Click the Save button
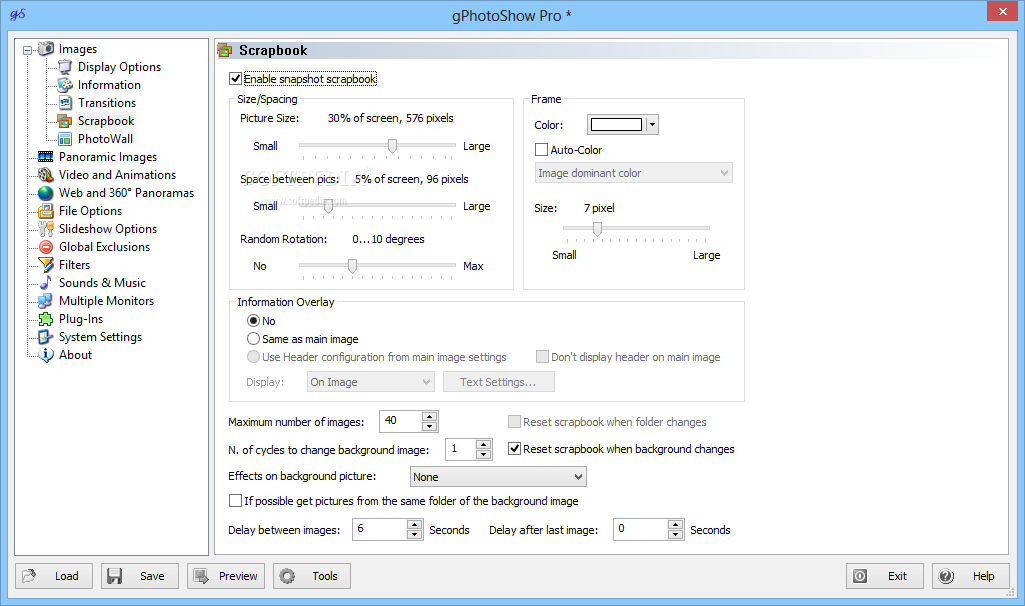Screen dimensions: 1025x606 tap(139, 576)
